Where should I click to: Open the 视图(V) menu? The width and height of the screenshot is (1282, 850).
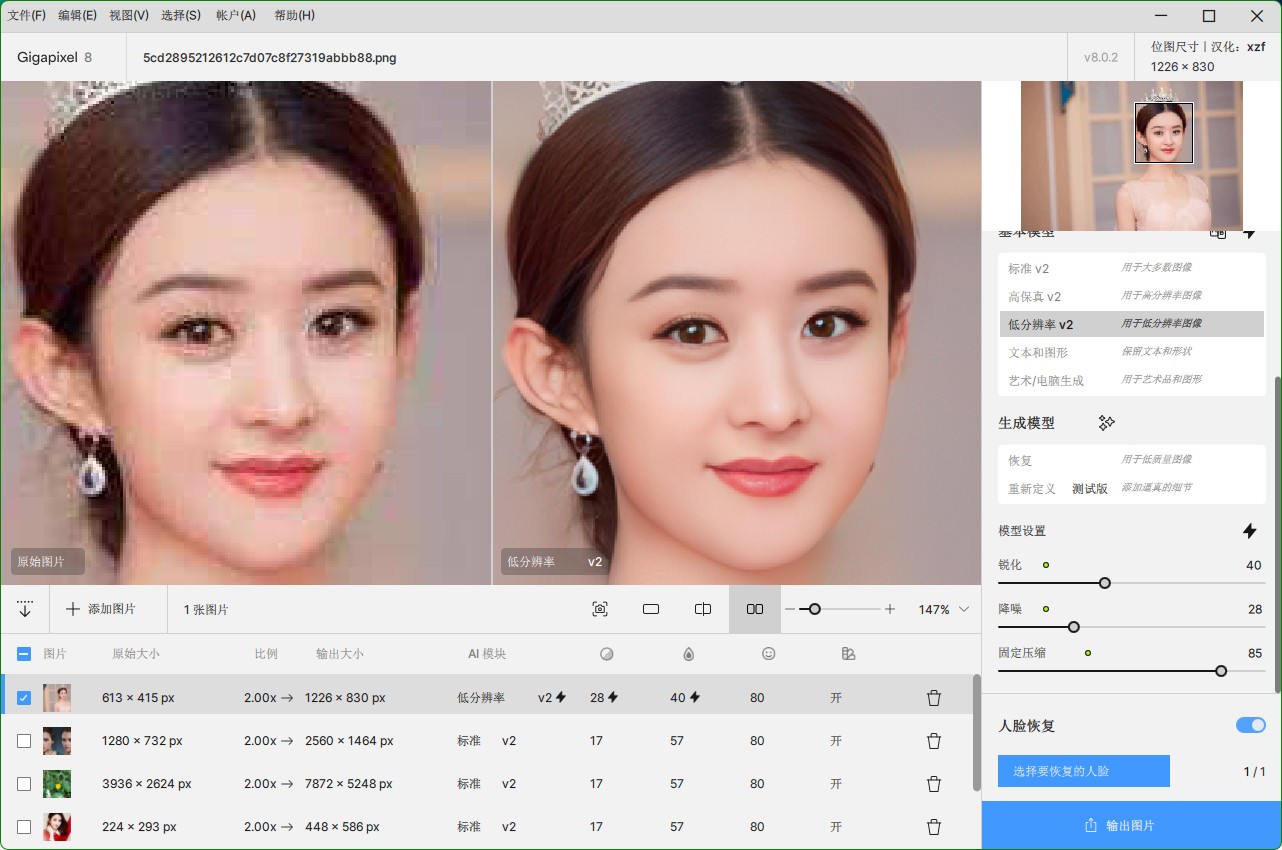129,15
